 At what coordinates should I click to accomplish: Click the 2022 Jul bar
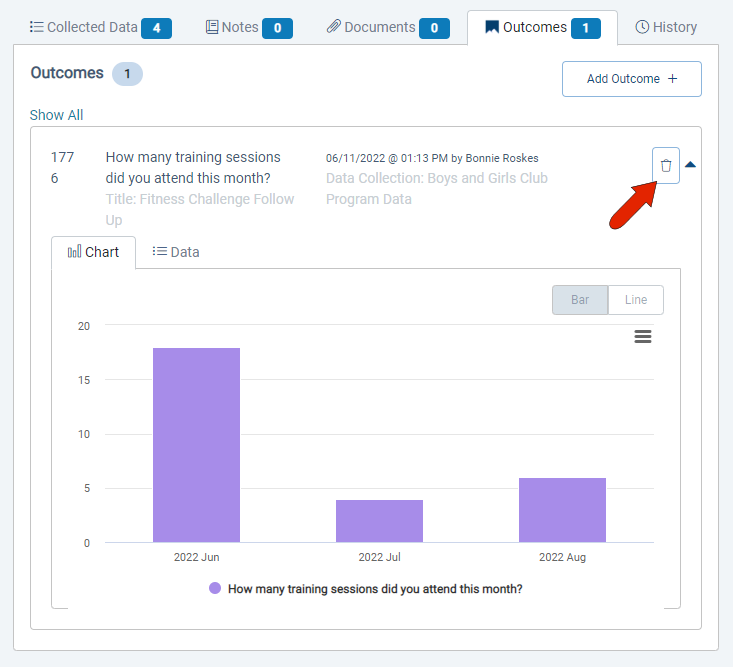pyautogui.click(x=379, y=521)
